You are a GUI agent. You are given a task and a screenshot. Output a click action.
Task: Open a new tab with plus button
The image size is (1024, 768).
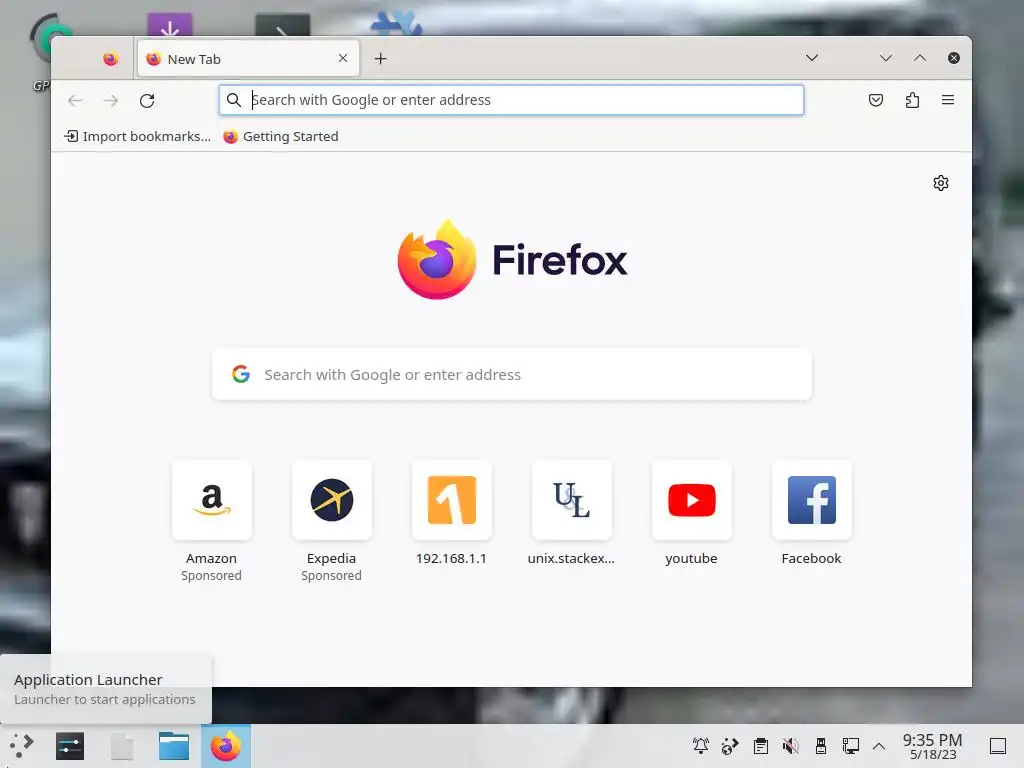pyautogui.click(x=380, y=59)
